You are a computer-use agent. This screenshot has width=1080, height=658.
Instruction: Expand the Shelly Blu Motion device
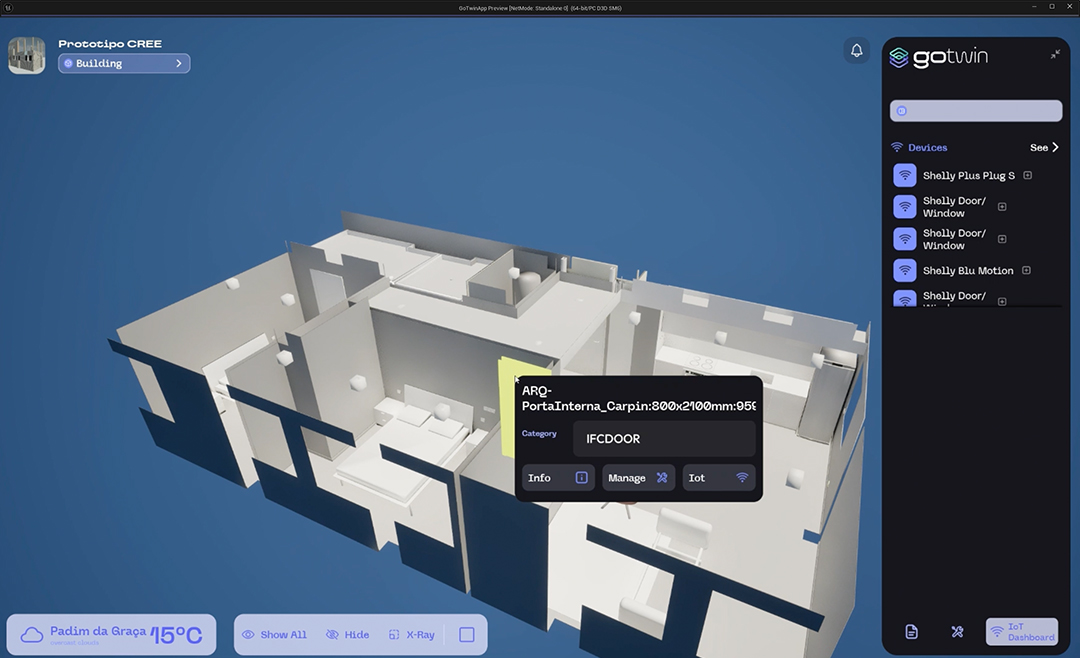[1026, 270]
